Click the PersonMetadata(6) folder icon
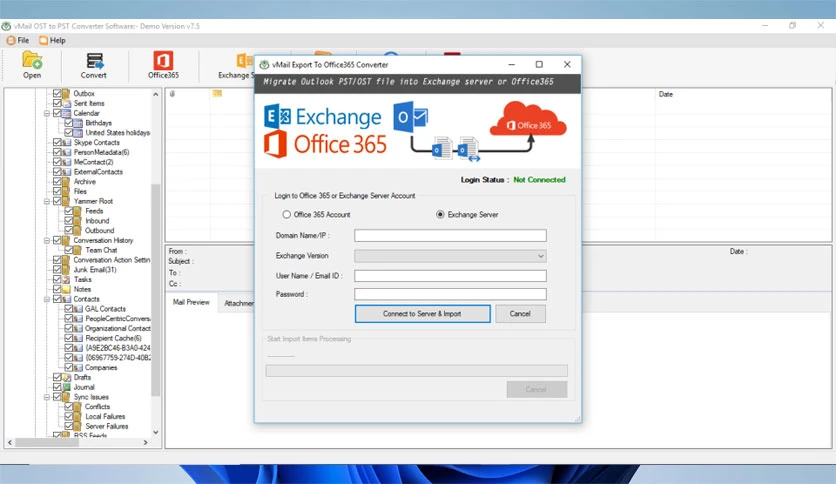Screen dimensions: 836x484 [66, 152]
